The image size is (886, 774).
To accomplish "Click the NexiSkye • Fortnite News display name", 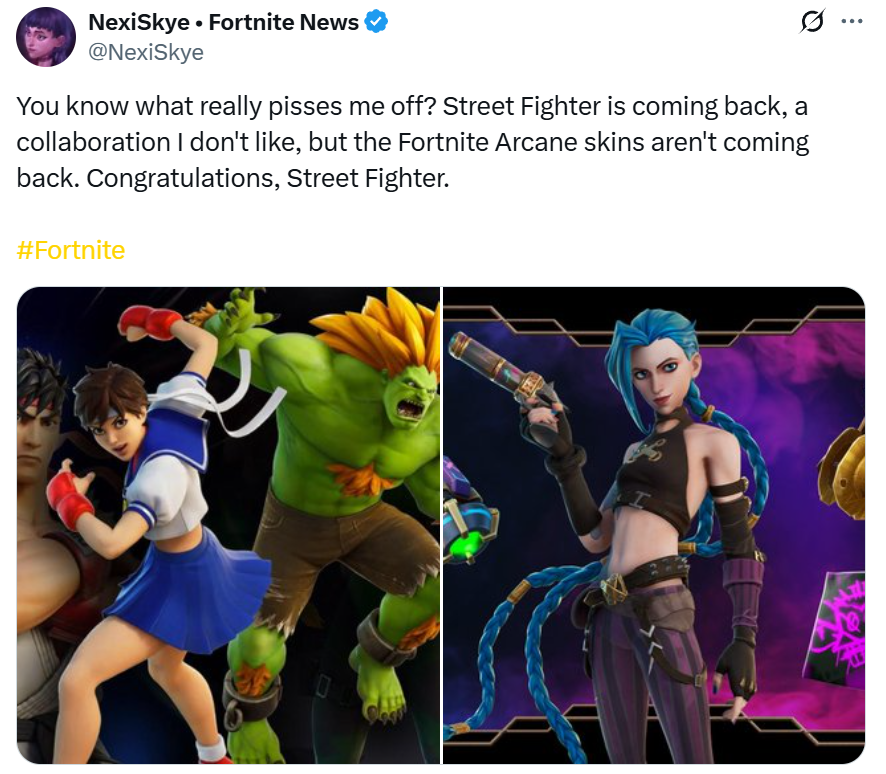I will 224,22.
